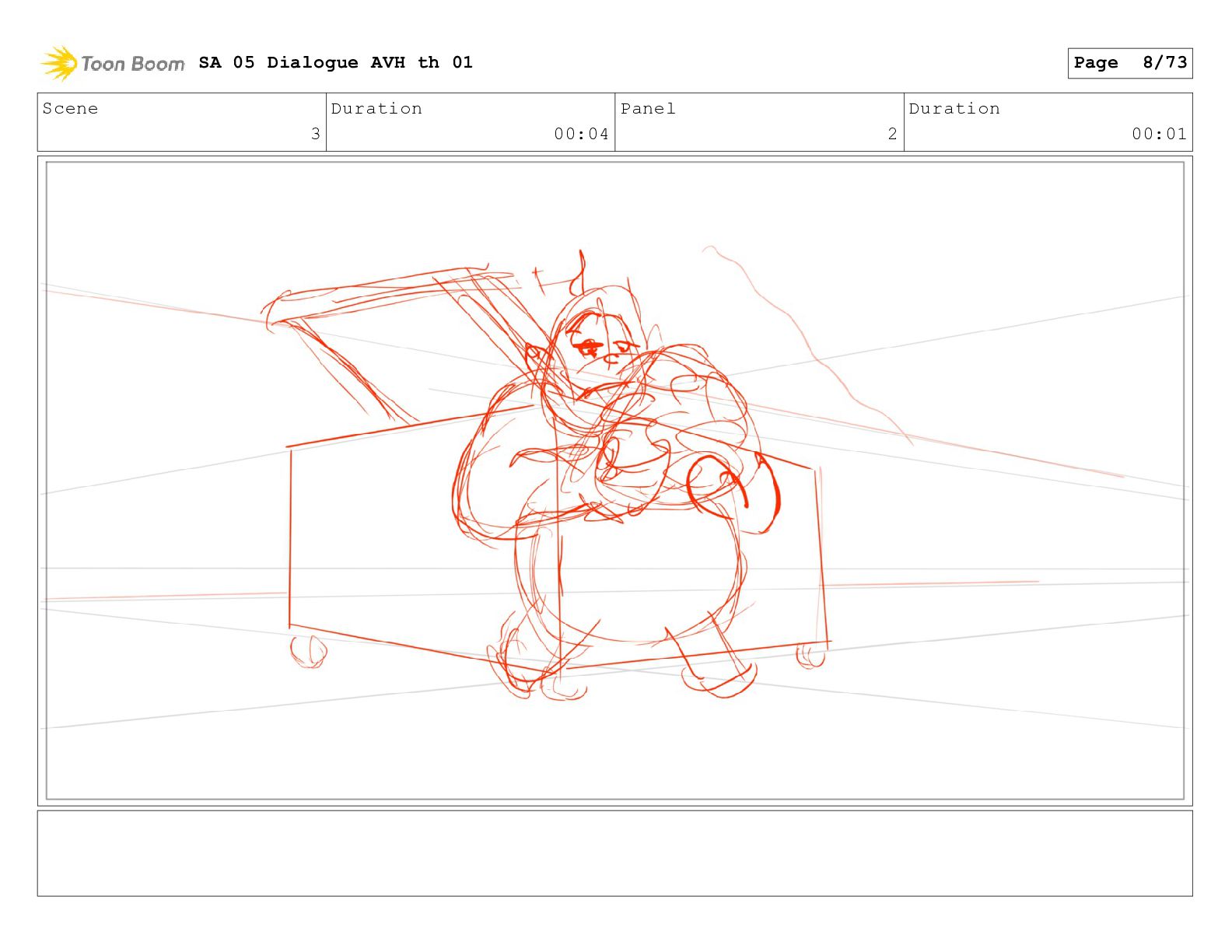Click the 'Panel' label
This screenshot has height=952, width=1232.
coord(648,109)
